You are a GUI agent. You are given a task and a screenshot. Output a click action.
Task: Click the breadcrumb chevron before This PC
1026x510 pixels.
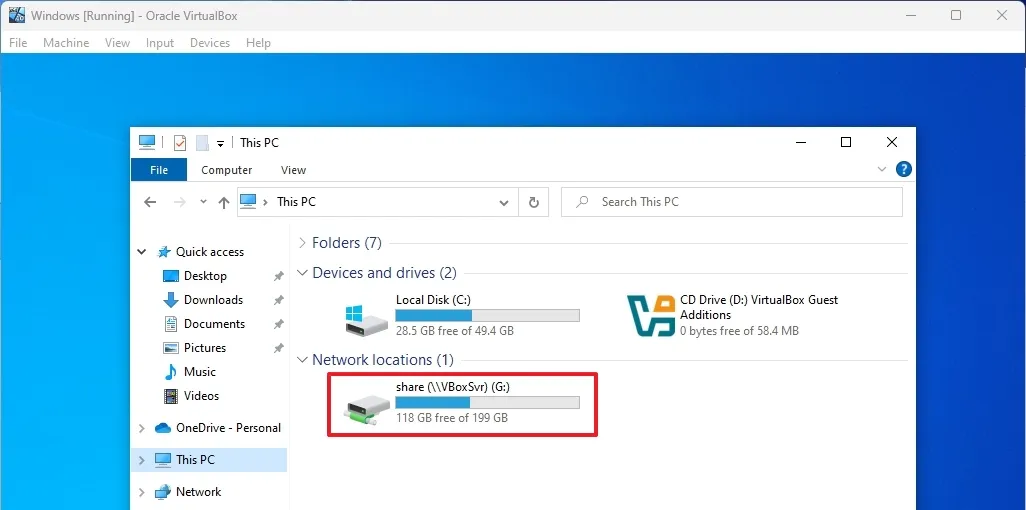point(265,202)
